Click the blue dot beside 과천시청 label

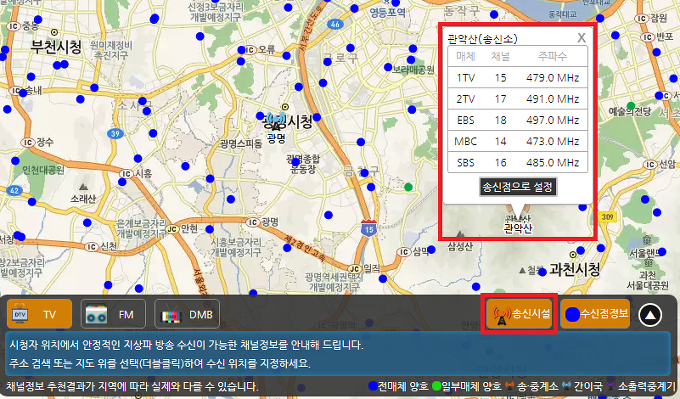(542, 272)
